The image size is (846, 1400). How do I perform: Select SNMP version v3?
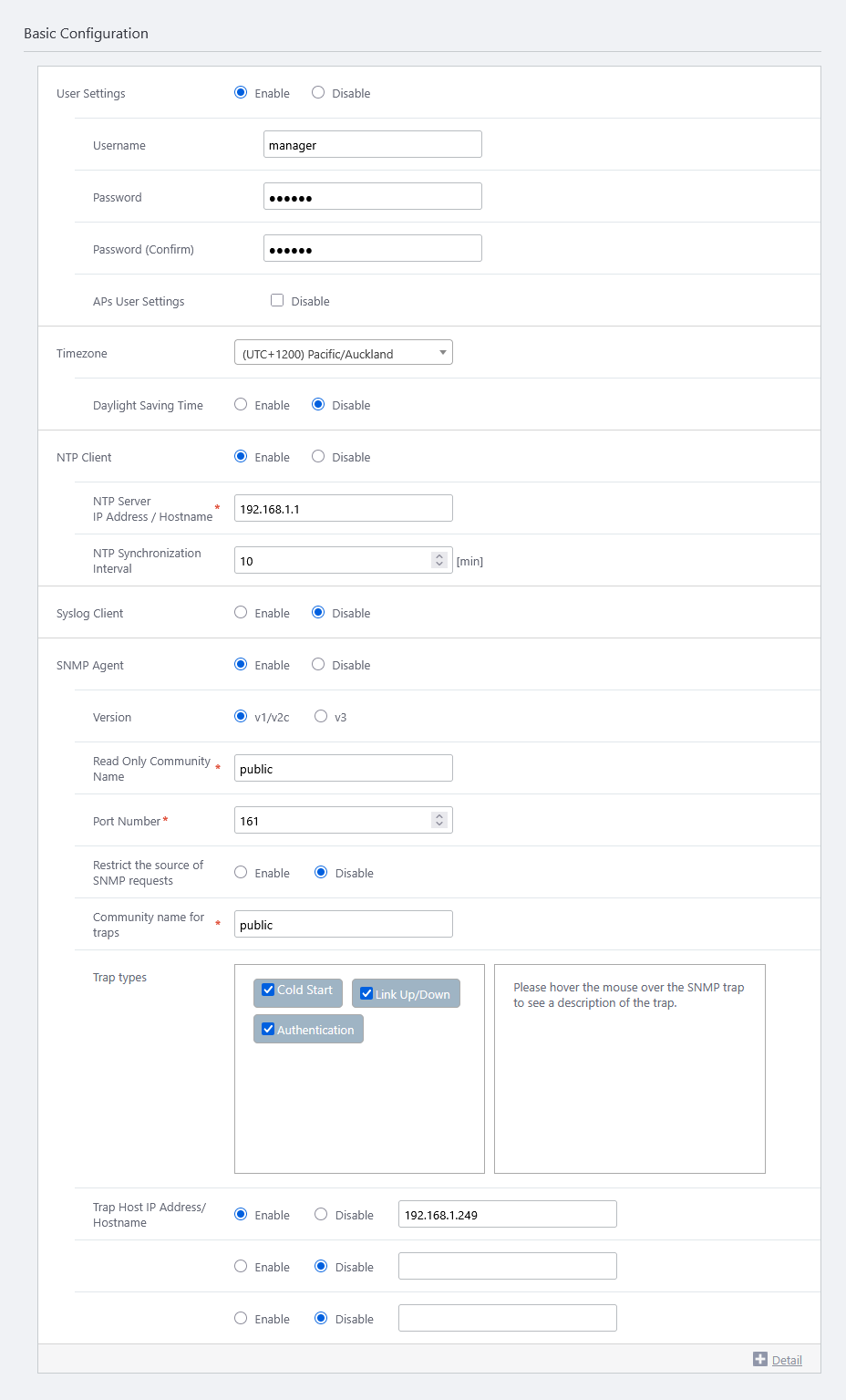point(321,716)
